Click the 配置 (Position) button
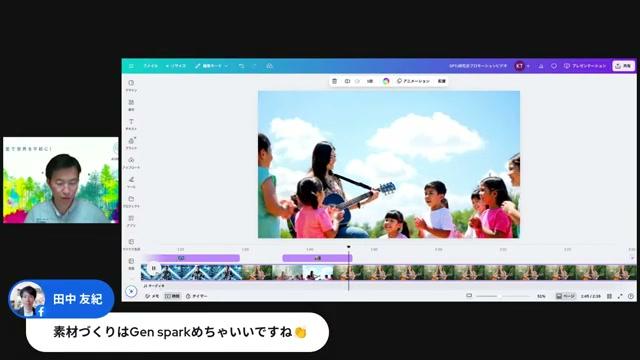 click(442, 81)
